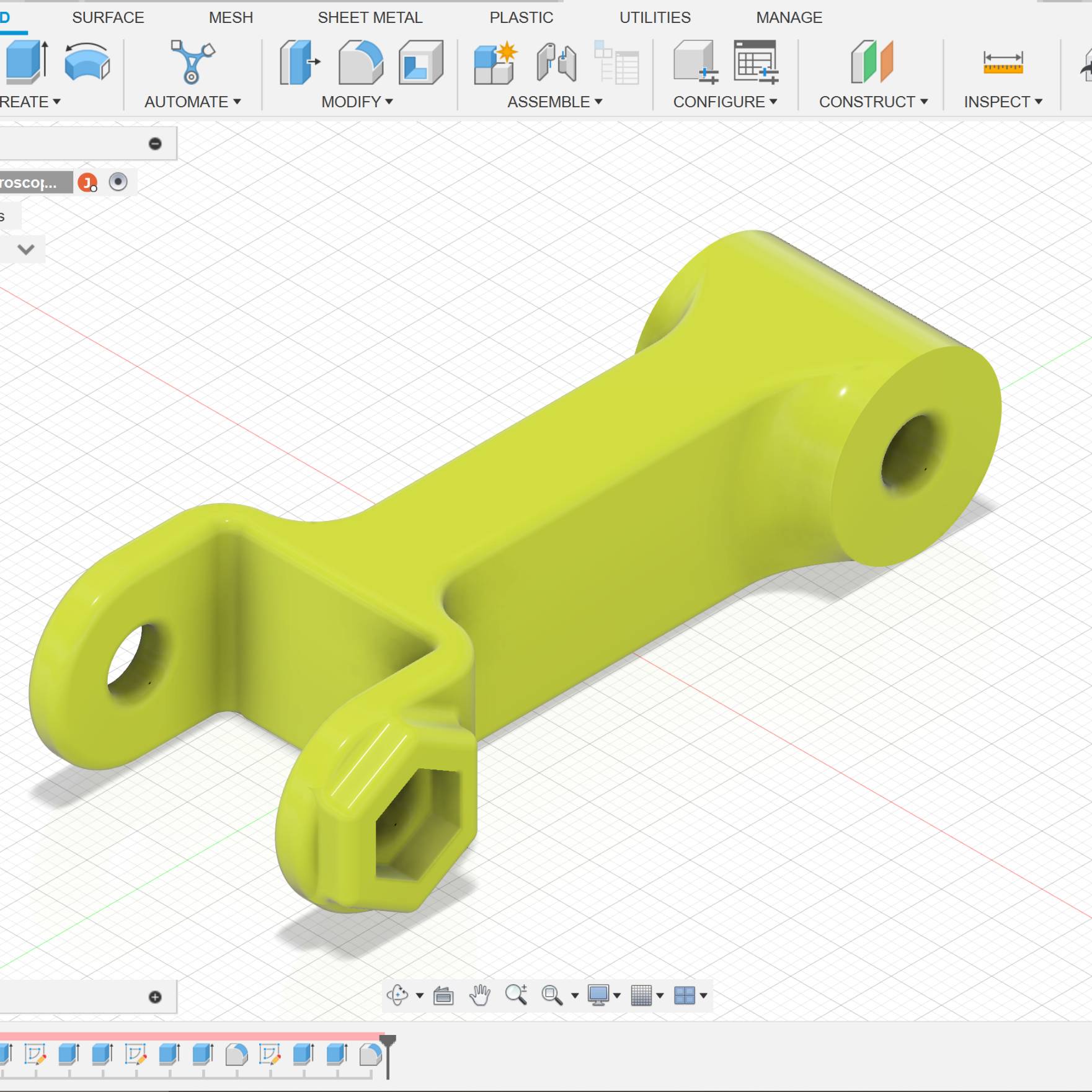Switch to the SHEET METAL tab

tap(370, 17)
